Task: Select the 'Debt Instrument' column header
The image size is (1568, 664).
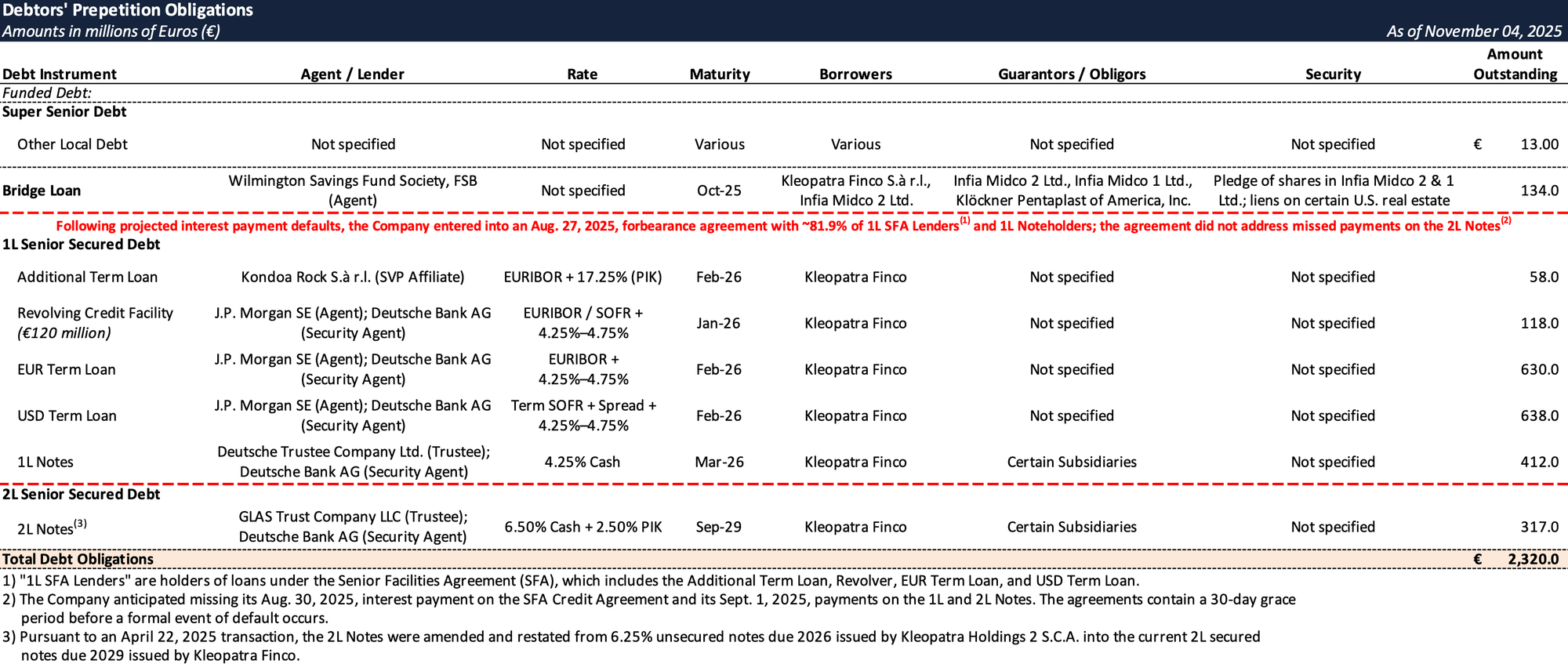Action: (x=60, y=74)
